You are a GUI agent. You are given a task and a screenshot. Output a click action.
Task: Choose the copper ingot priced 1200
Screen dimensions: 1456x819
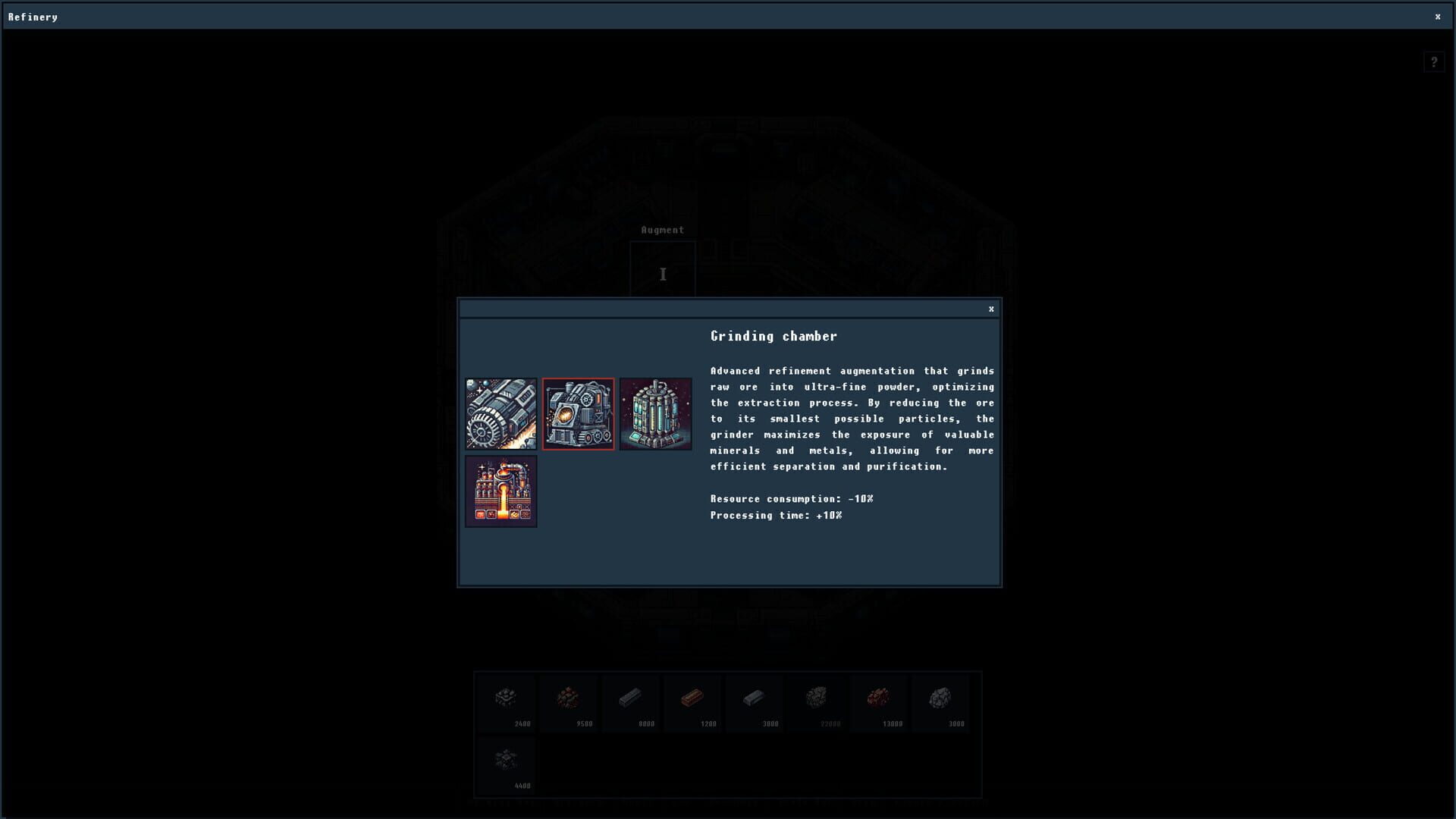point(692,701)
